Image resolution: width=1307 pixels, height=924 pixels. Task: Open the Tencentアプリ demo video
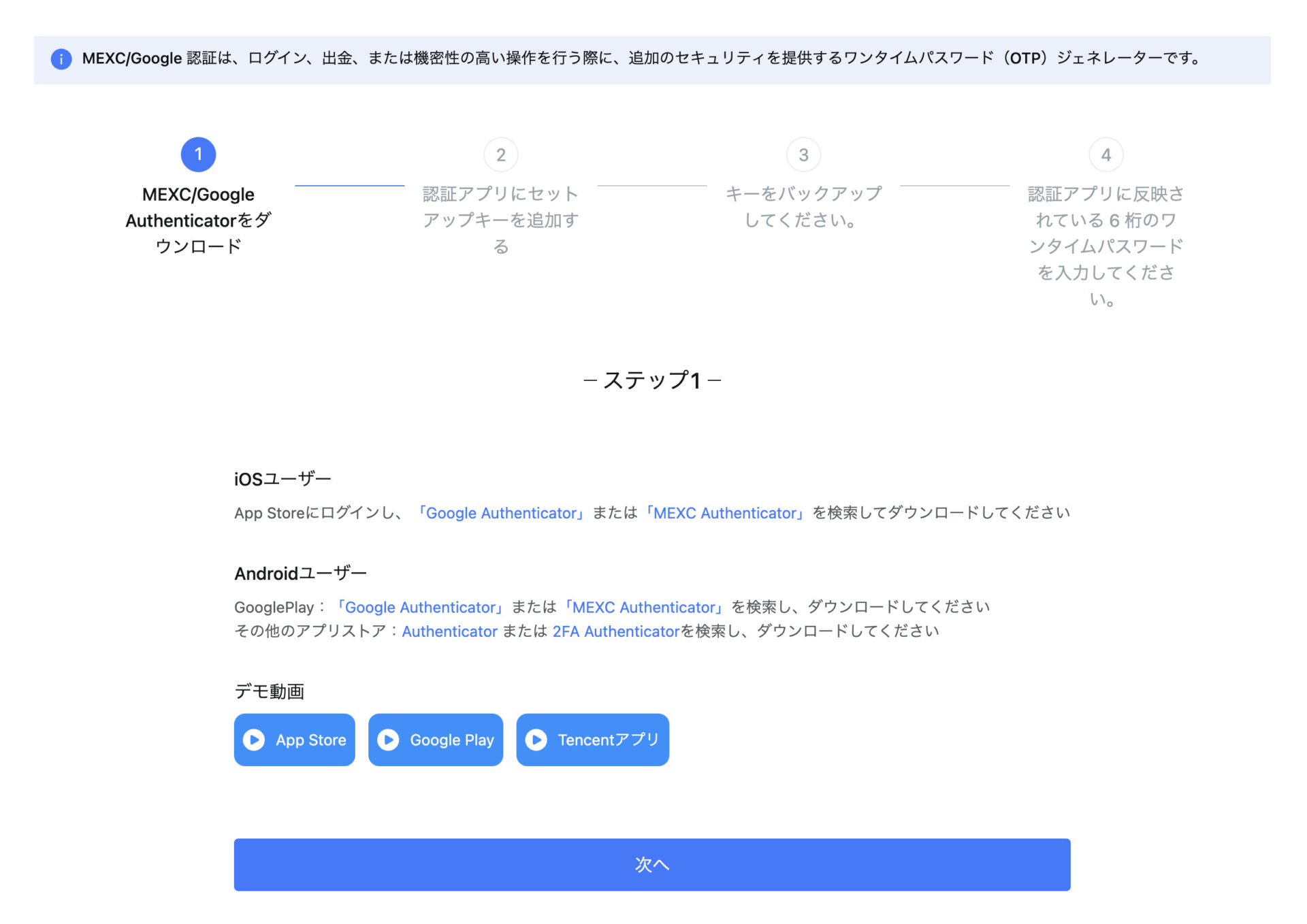point(593,740)
